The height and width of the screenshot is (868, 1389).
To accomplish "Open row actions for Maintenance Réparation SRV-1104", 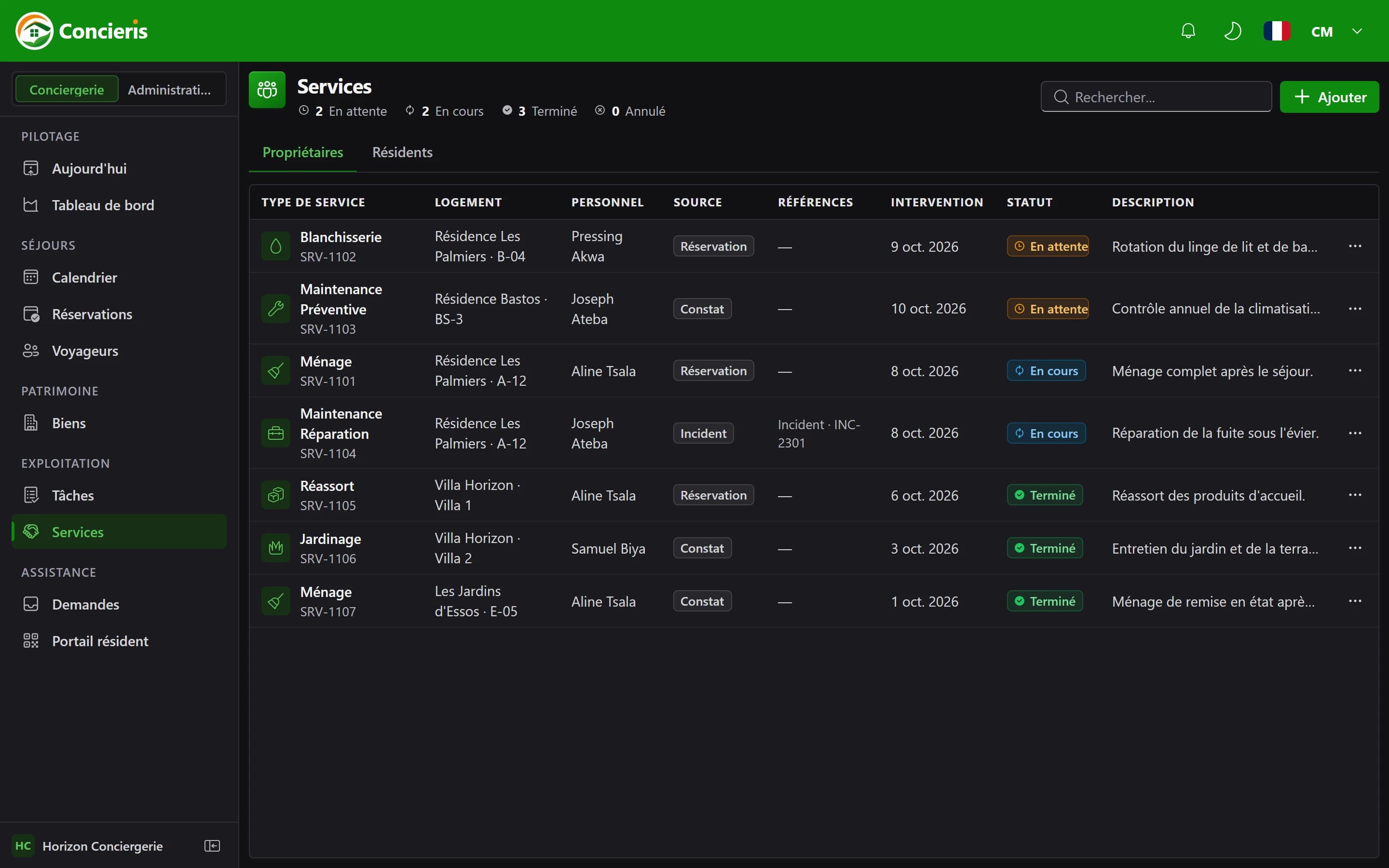I will (x=1355, y=433).
